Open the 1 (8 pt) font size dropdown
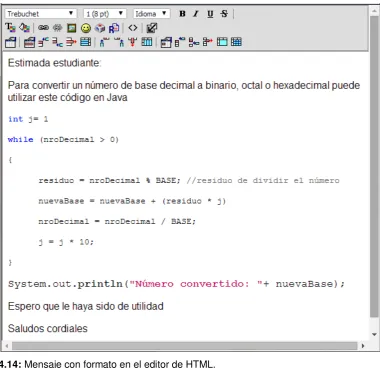 coord(105,14)
